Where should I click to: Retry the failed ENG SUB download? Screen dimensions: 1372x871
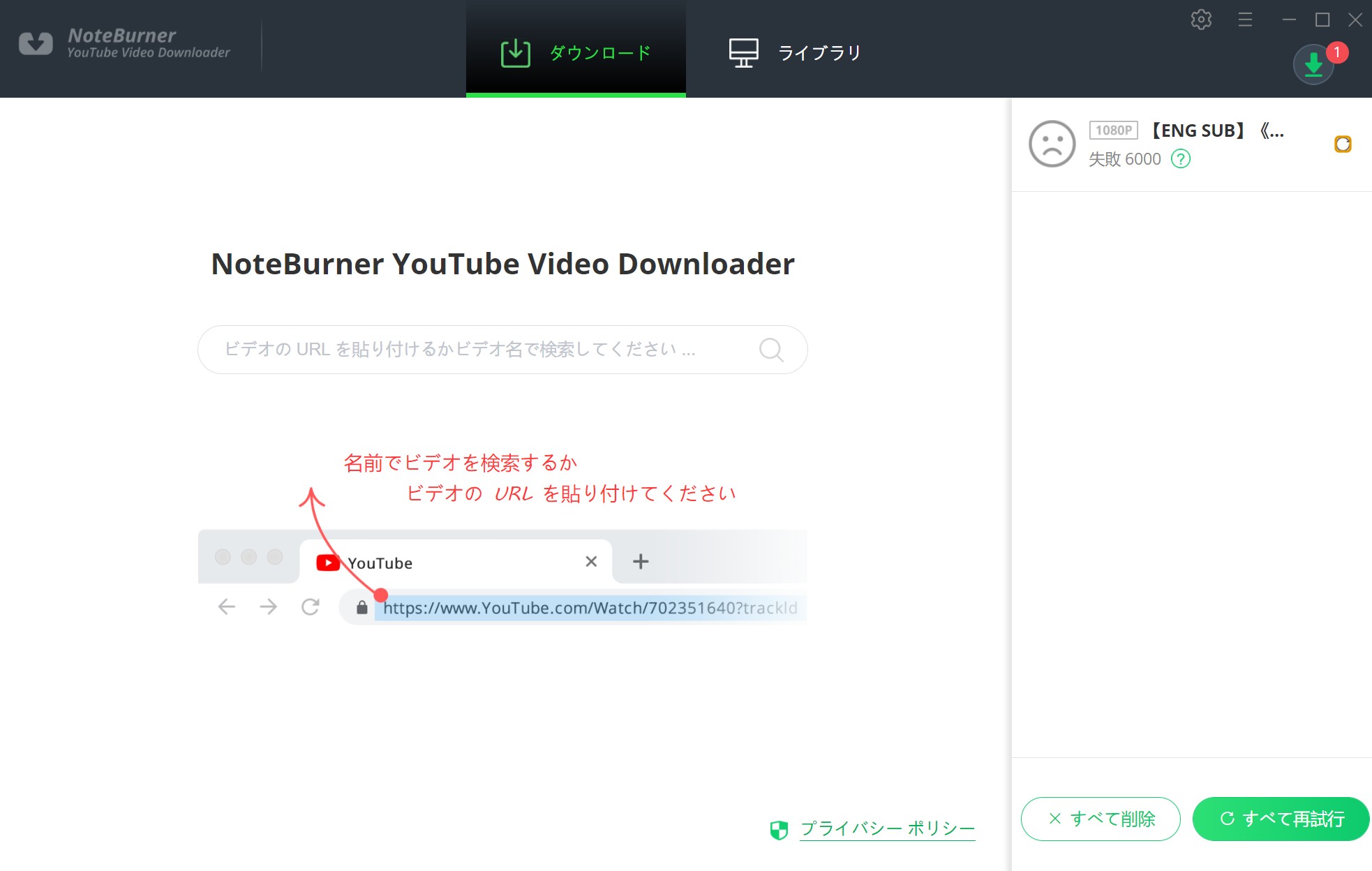[1343, 144]
